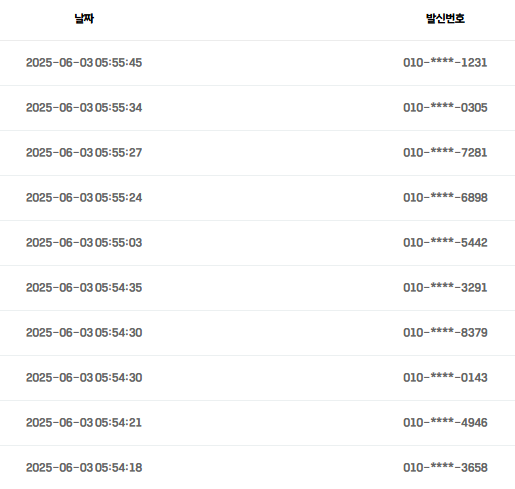Click sender number 010-****-0305
Viewport: 515px width, 489px height.
coord(445,107)
